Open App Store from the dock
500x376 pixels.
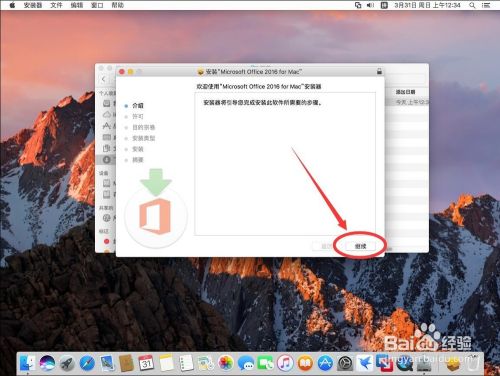coord(325,363)
